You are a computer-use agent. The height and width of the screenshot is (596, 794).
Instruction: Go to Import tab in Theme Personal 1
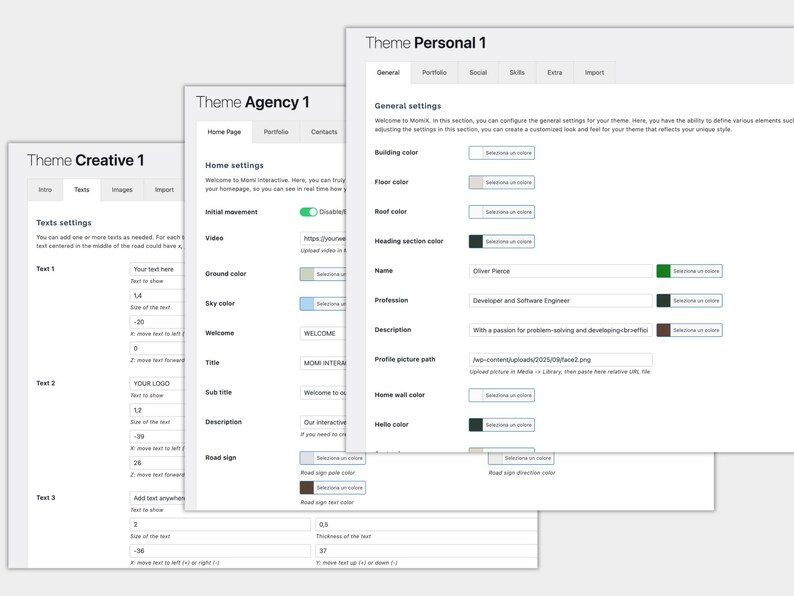point(594,72)
